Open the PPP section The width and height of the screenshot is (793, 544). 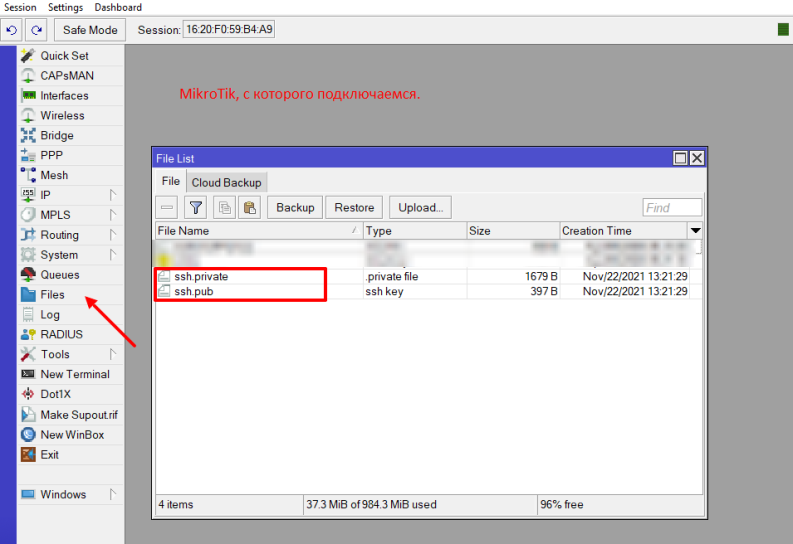(x=71, y=155)
